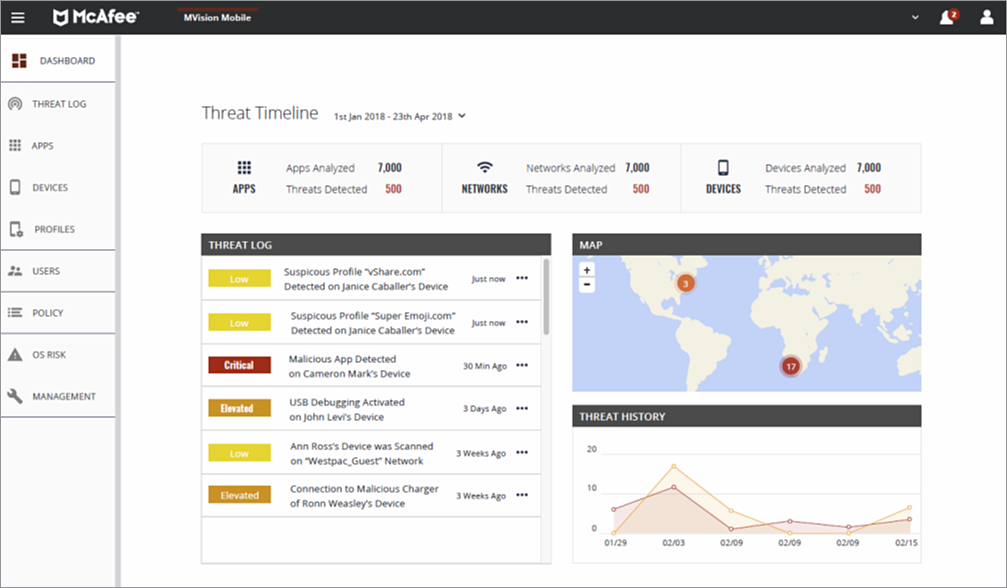The height and width of the screenshot is (588, 1007).
Task: Click the Threat Log radar icon in sidebar
Action: tap(15, 104)
